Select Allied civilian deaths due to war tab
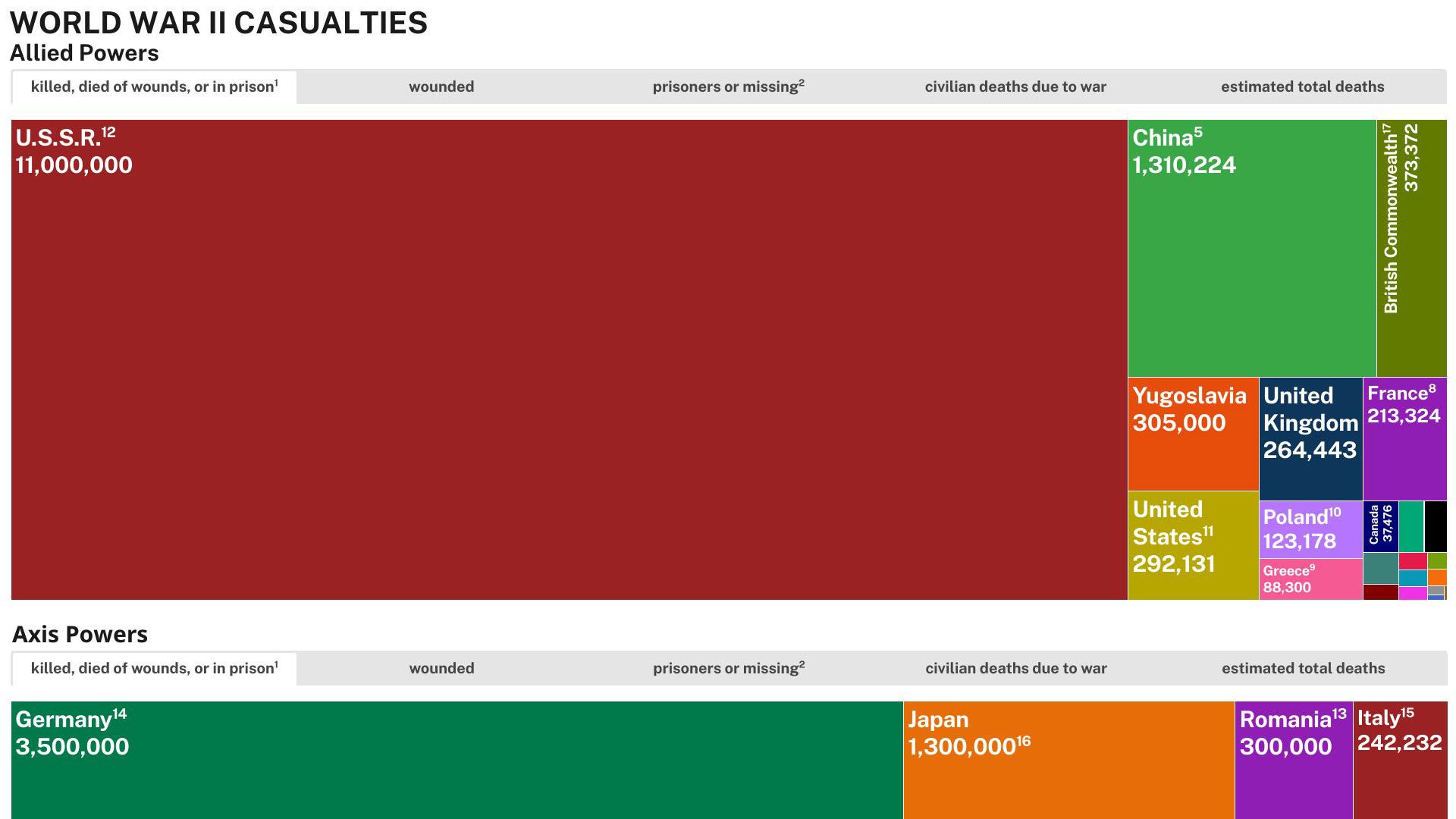 point(1015,87)
